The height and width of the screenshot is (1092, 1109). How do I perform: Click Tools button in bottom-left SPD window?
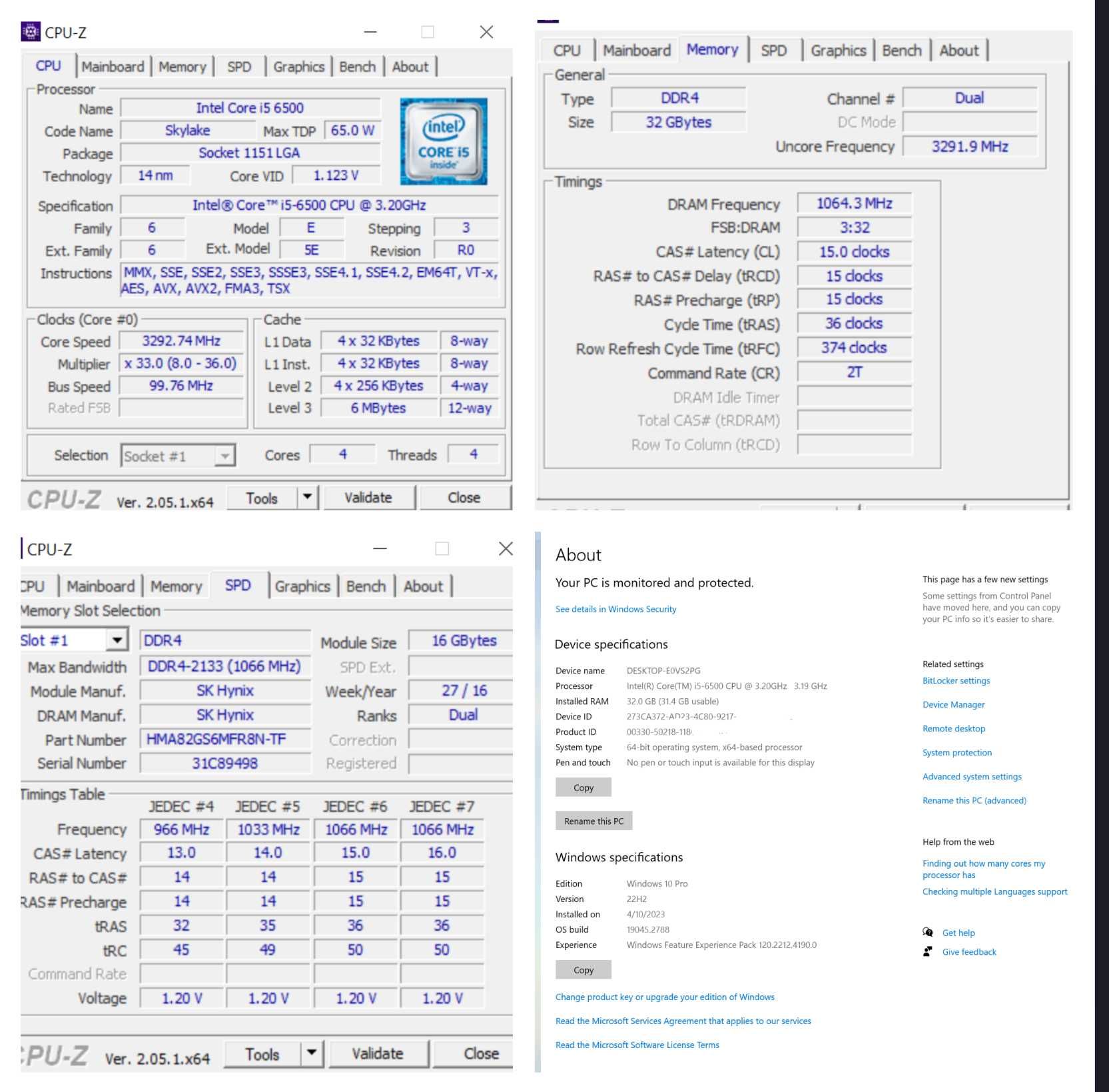point(262,1054)
